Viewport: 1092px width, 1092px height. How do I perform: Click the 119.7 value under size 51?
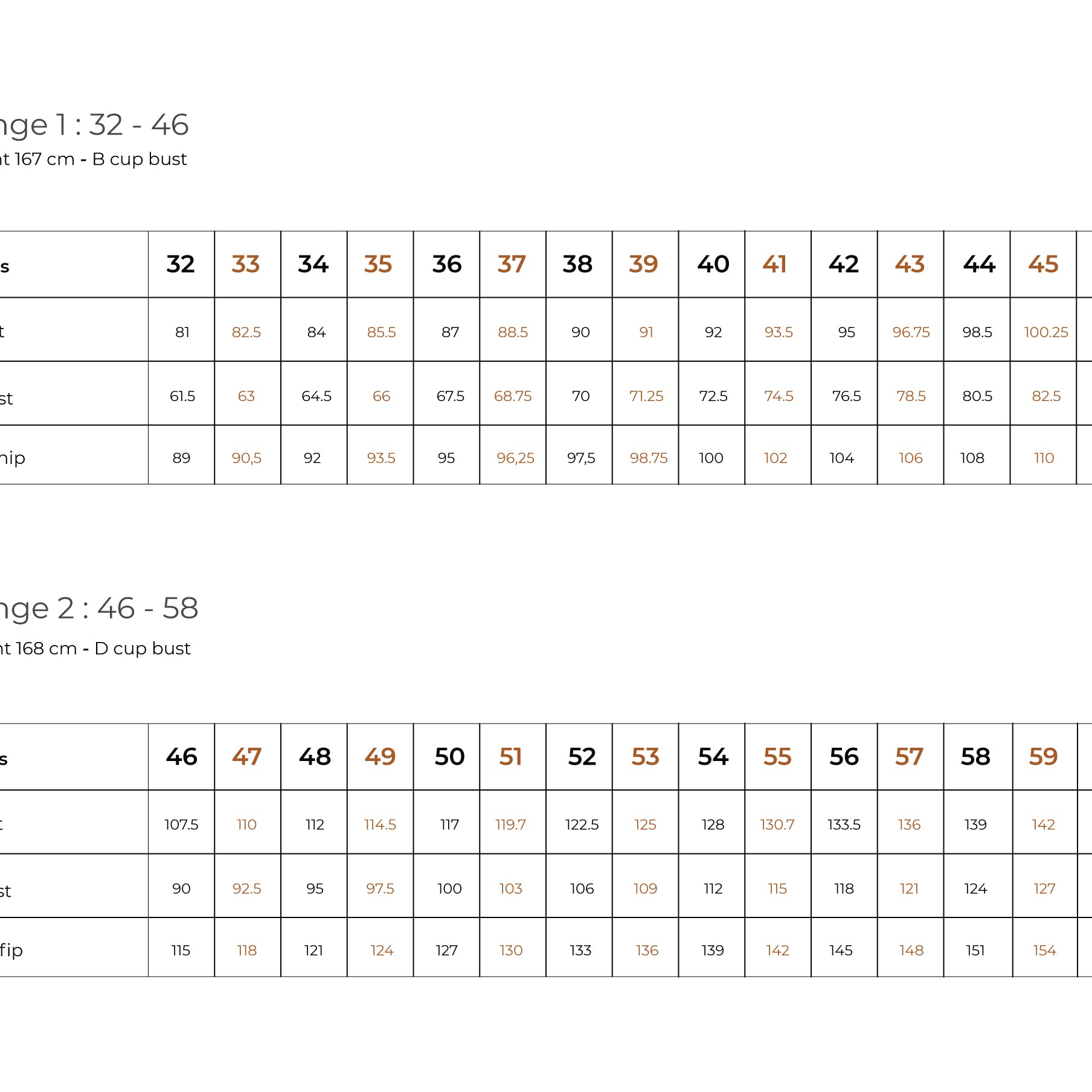(510, 824)
